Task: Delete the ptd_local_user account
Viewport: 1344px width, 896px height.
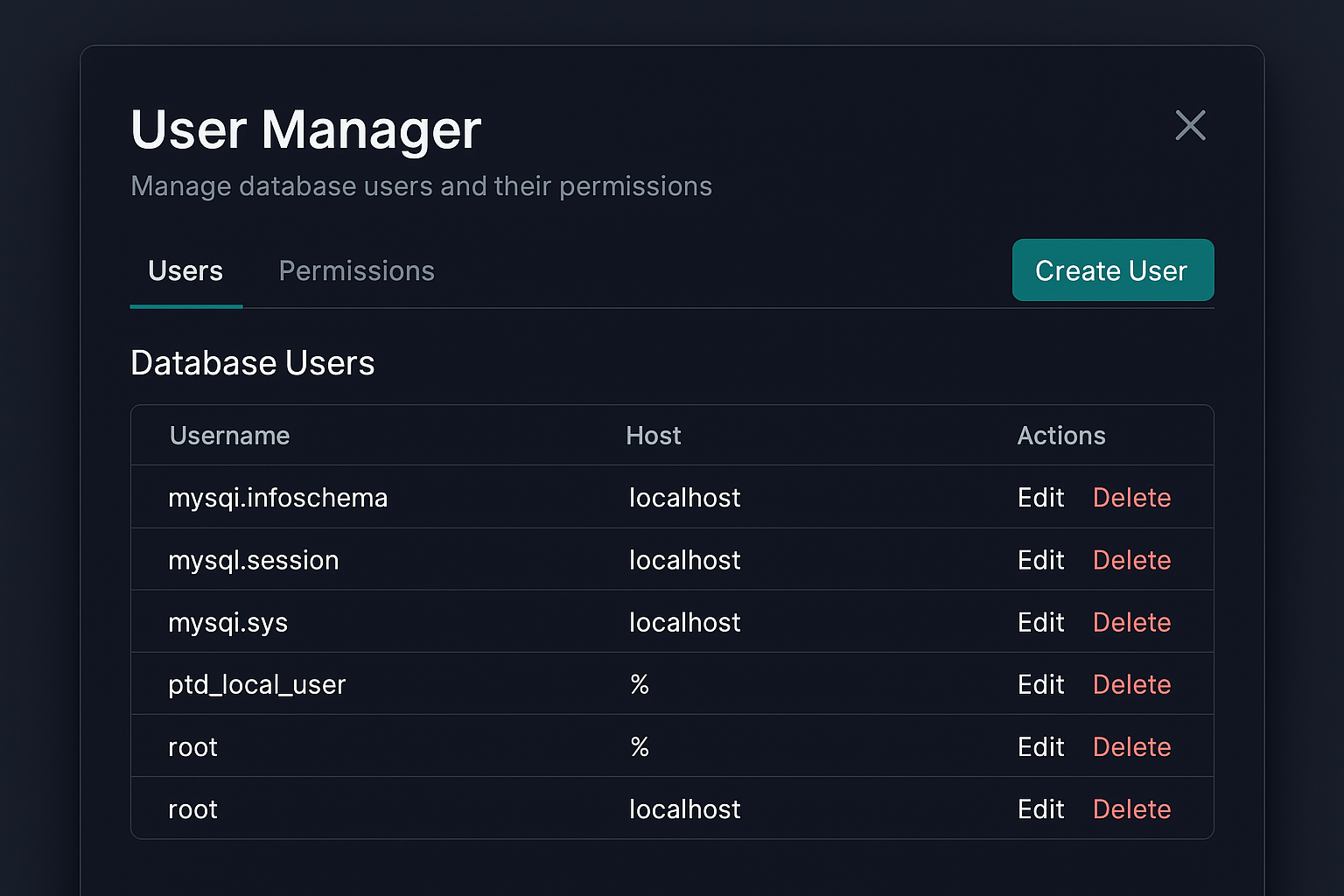Action: pos(1131,684)
